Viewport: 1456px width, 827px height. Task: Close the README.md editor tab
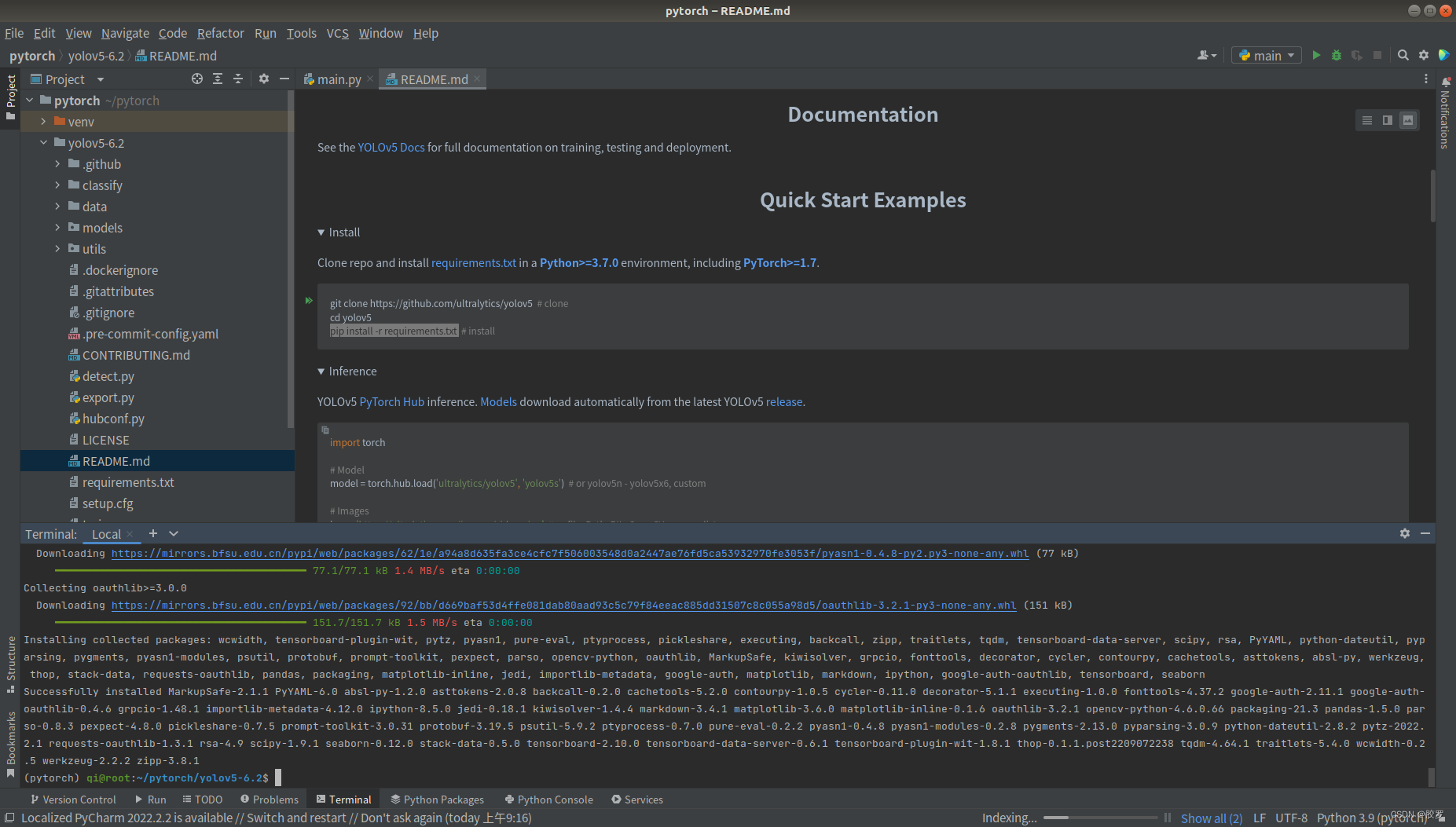pyautogui.click(x=477, y=79)
